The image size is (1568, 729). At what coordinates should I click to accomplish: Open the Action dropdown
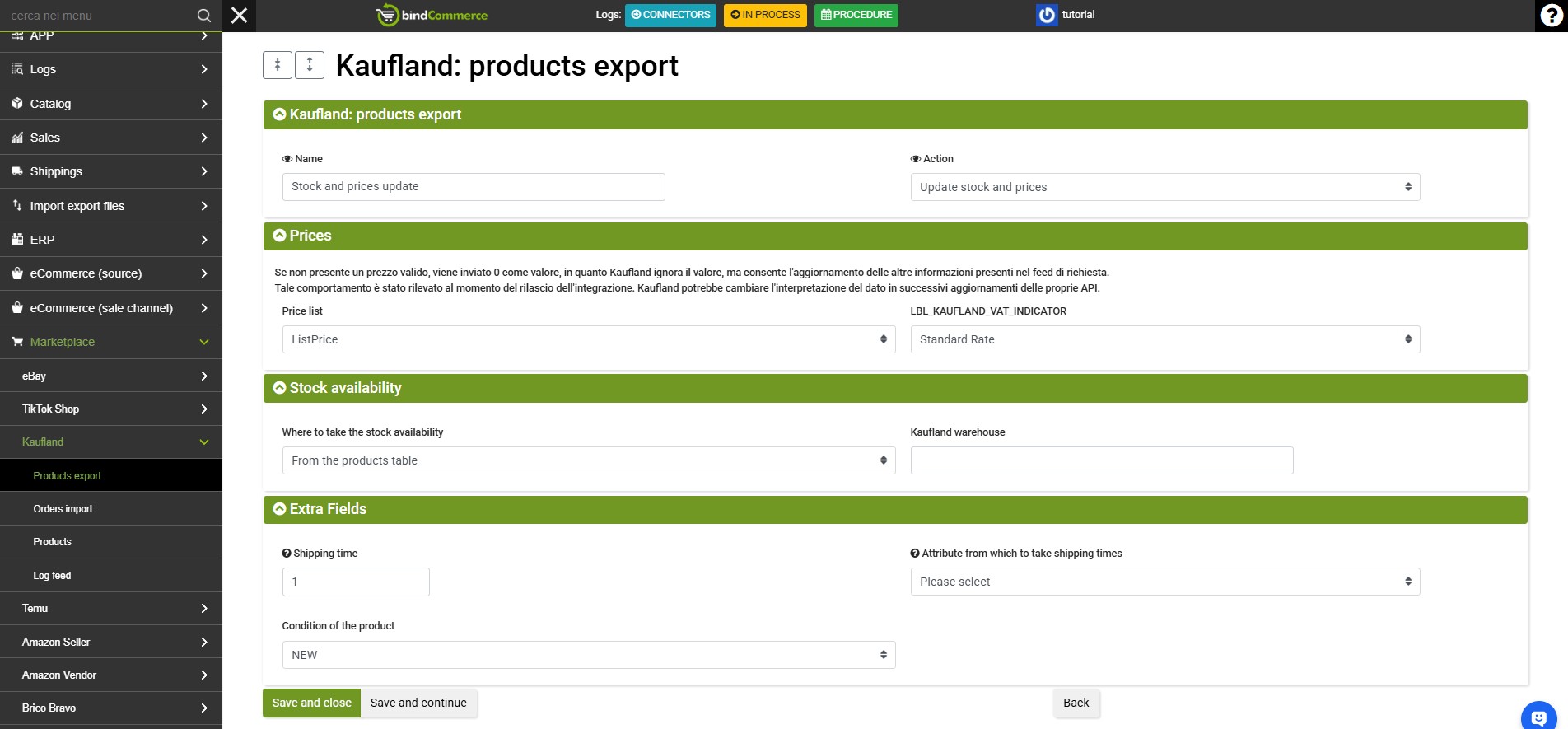pyautogui.click(x=1165, y=187)
